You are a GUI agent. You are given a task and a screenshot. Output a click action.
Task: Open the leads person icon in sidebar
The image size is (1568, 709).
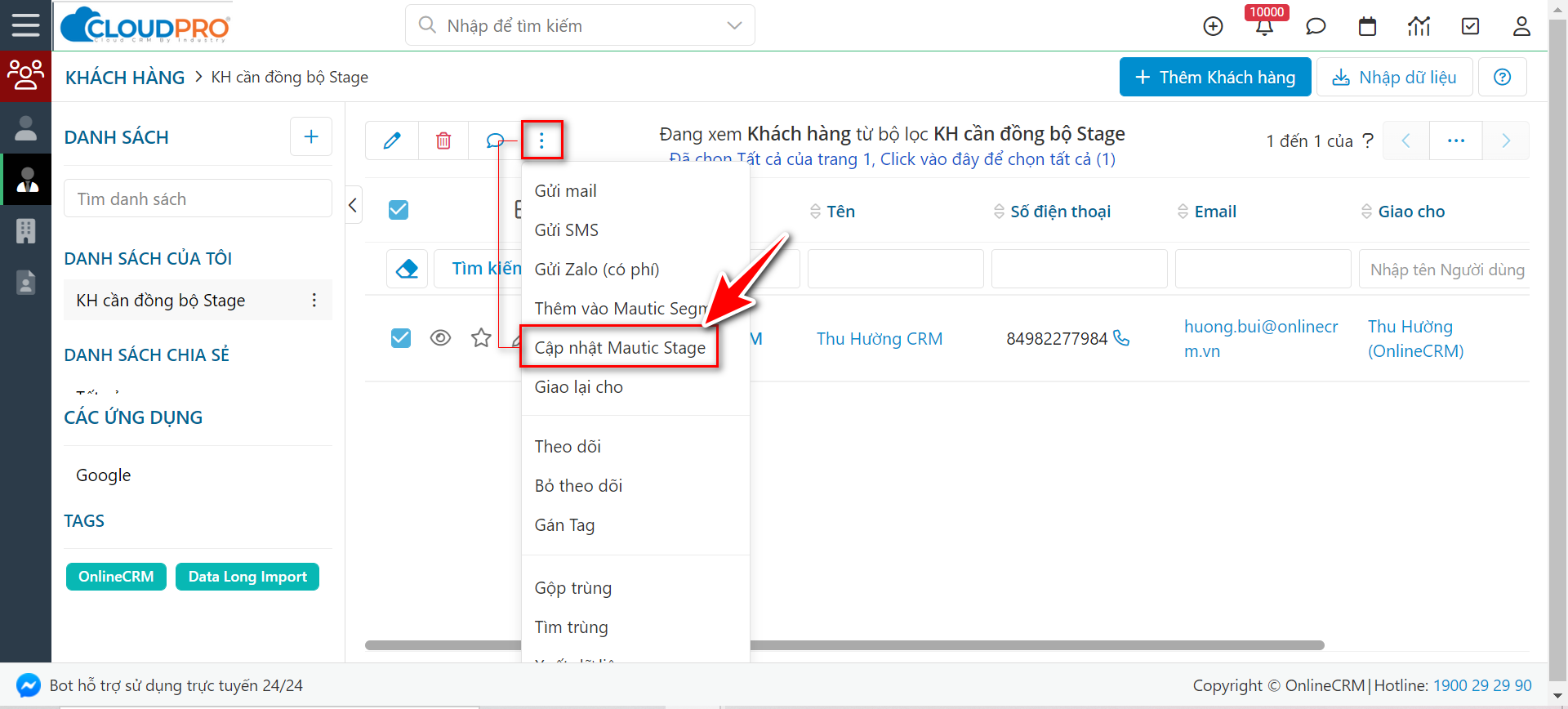pyautogui.click(x=25, y=127)
